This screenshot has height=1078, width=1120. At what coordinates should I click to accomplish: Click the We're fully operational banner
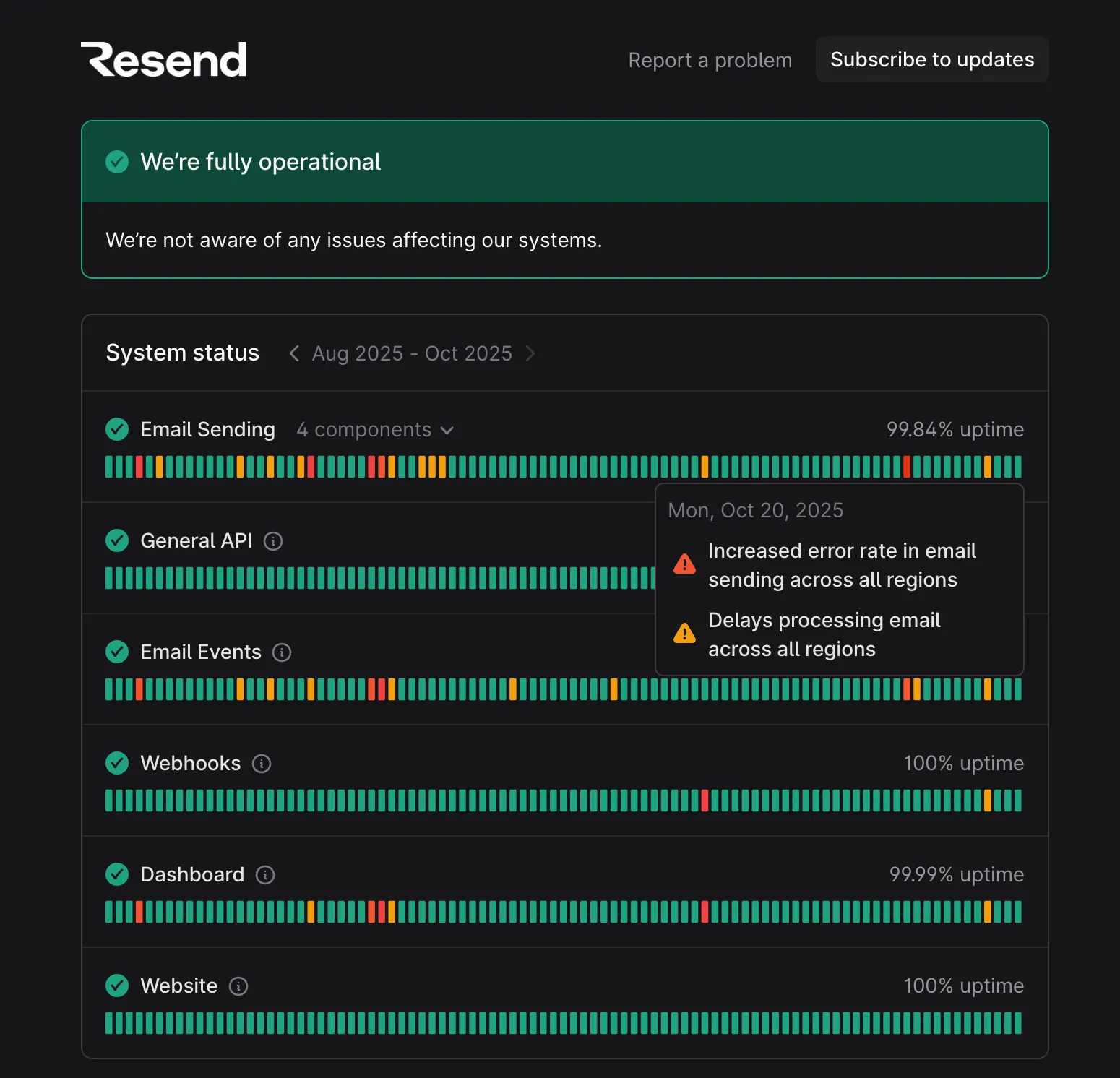coord(564,162)
